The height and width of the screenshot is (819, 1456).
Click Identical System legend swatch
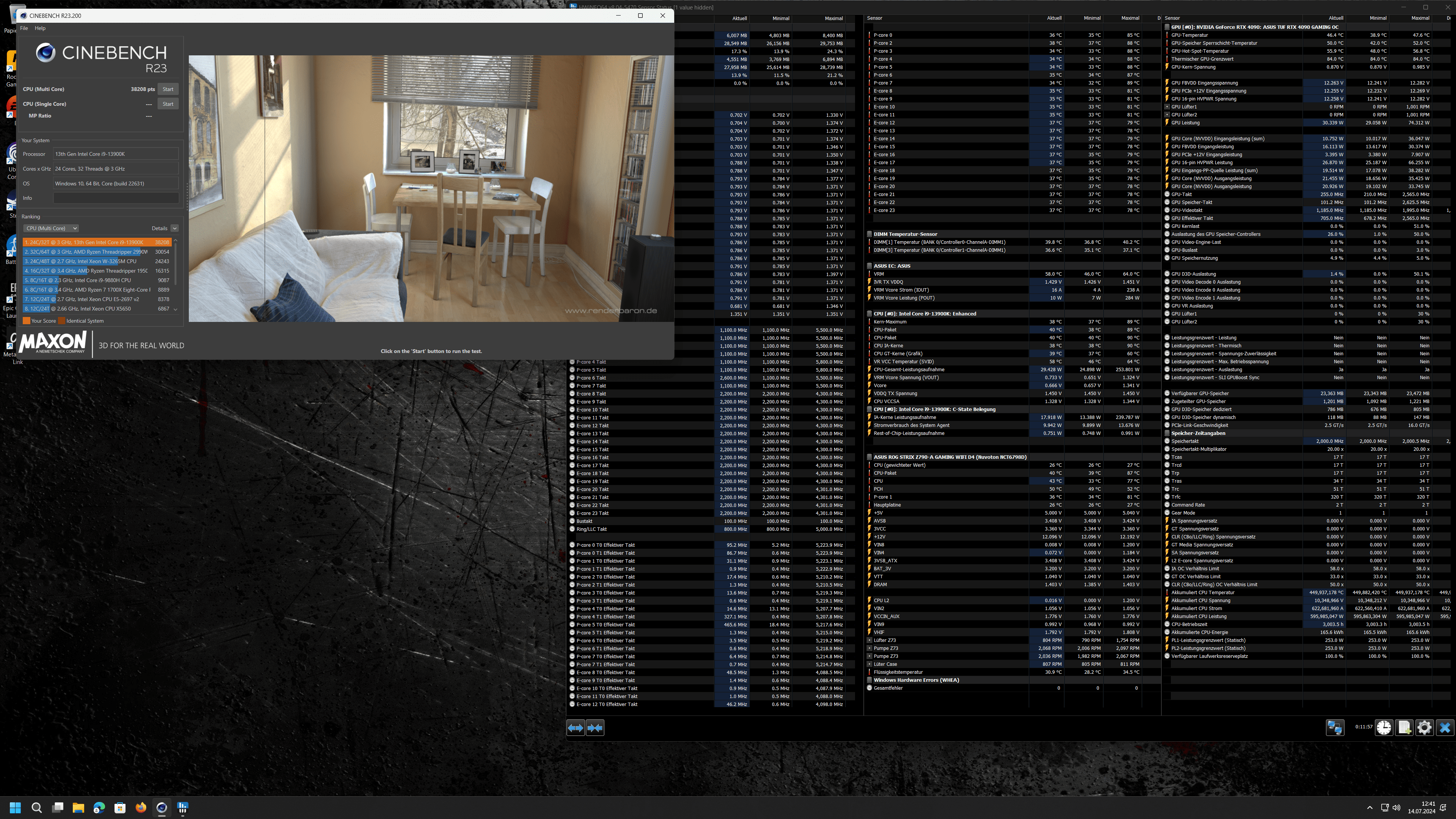click(x=61, y=321)
